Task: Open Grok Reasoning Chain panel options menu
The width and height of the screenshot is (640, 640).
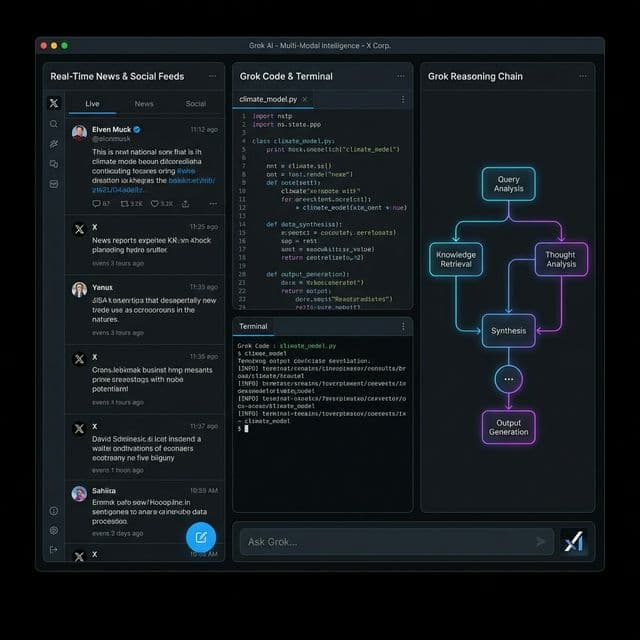Action: pos(583,76)
